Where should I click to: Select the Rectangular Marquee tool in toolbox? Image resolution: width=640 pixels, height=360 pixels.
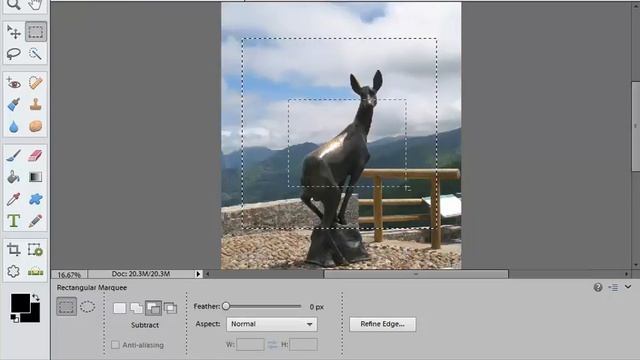click(36, 32)
